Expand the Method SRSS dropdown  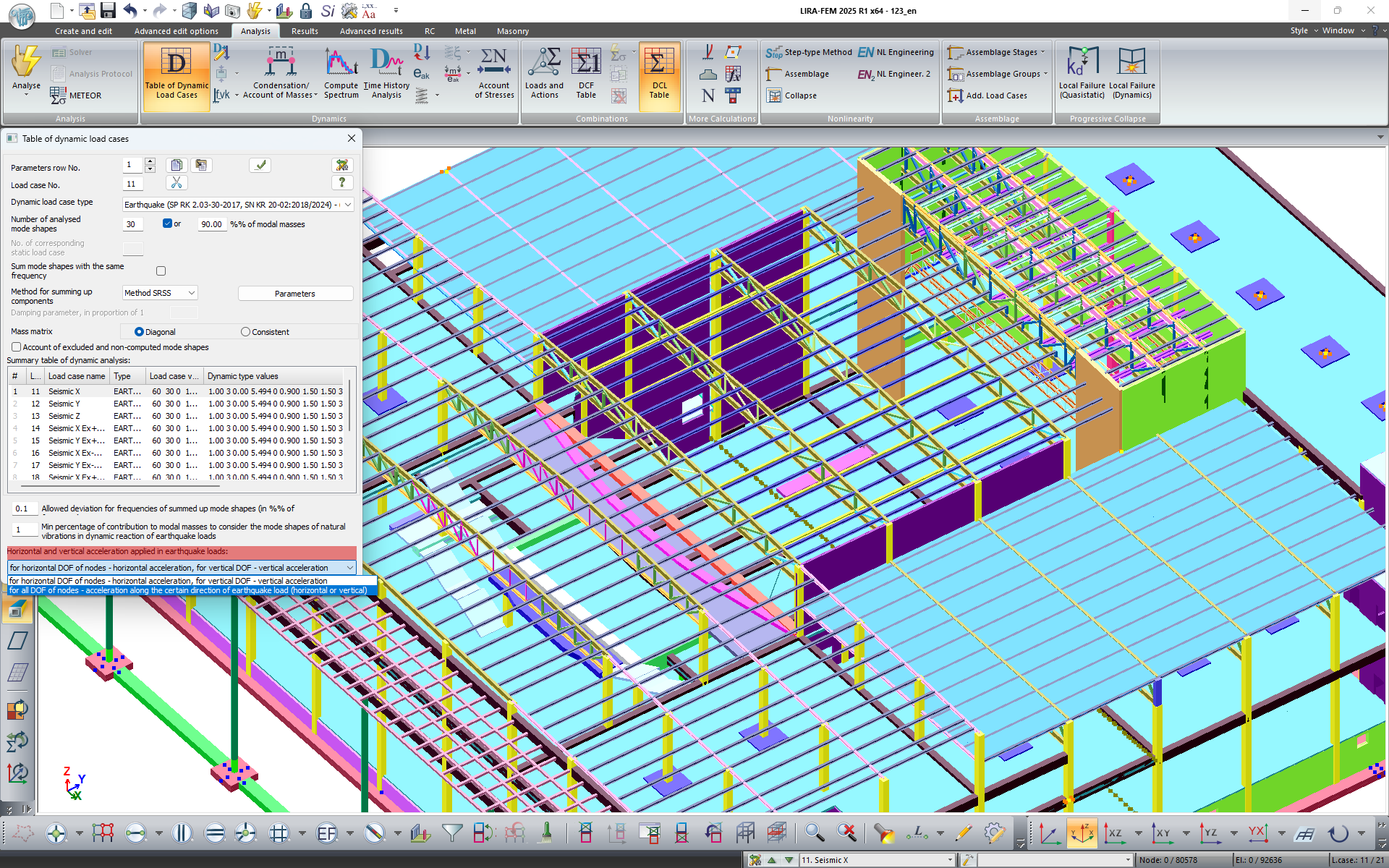coord(191,293)
